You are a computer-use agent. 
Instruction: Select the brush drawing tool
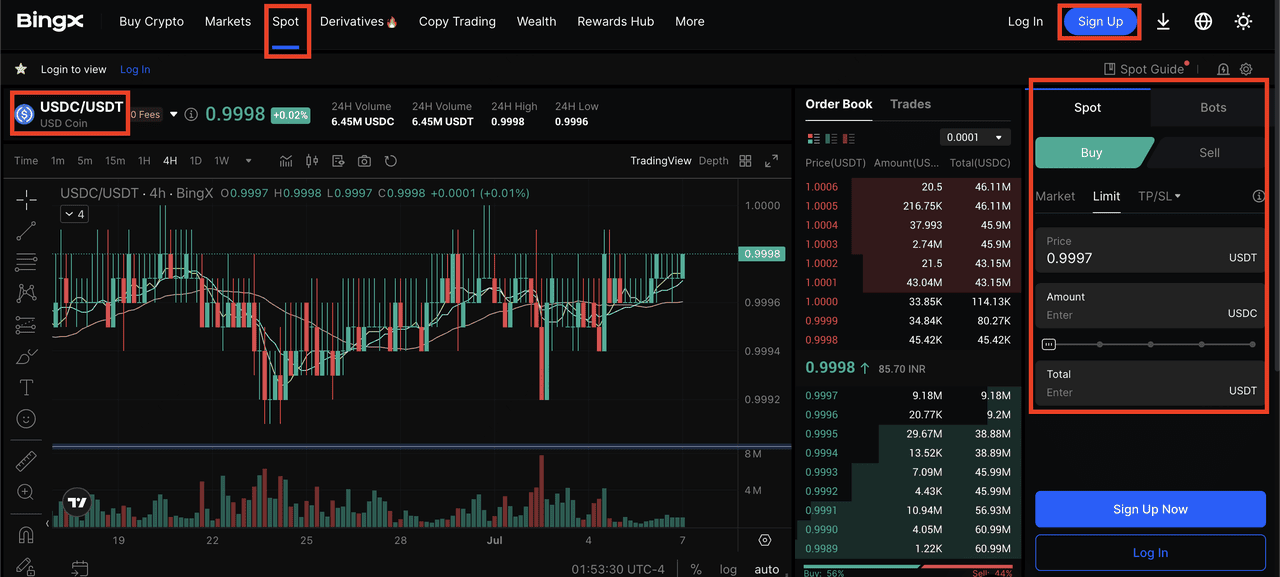click(x=26, y=356)
